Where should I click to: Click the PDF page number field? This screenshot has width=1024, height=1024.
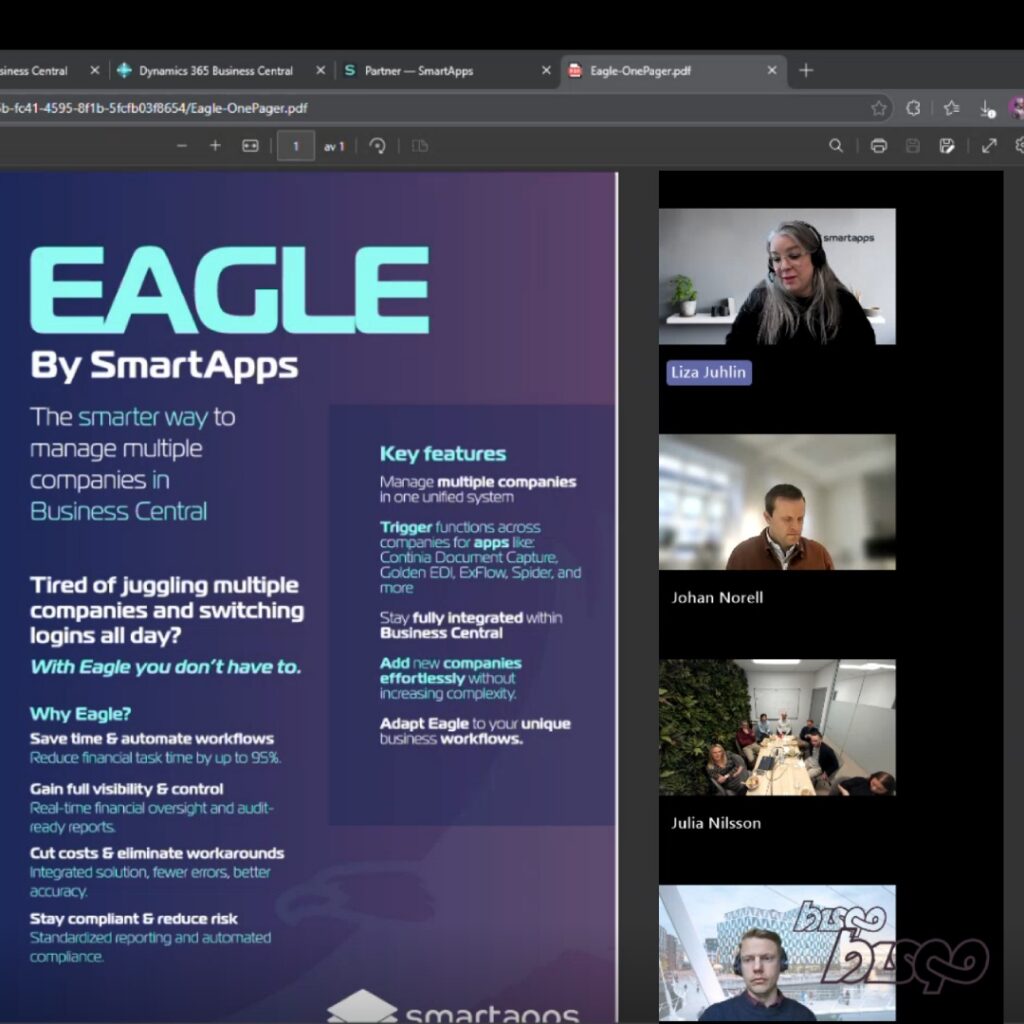point(296,146)
